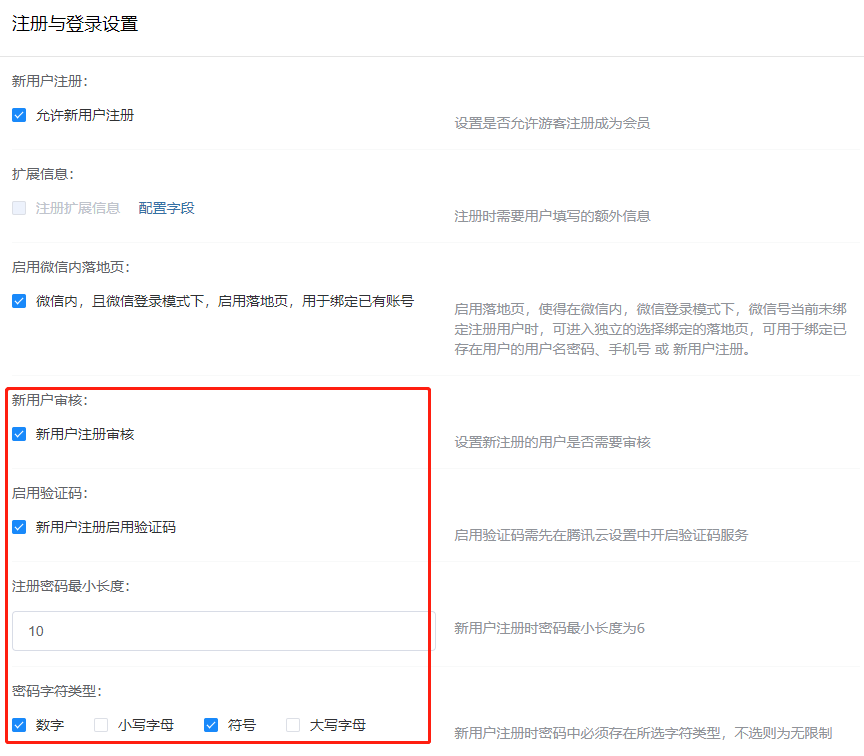Click the 注册密码最小长度 input field
Image resolution: width=864 pixels, height=756 pixels.
click(224, 631)
